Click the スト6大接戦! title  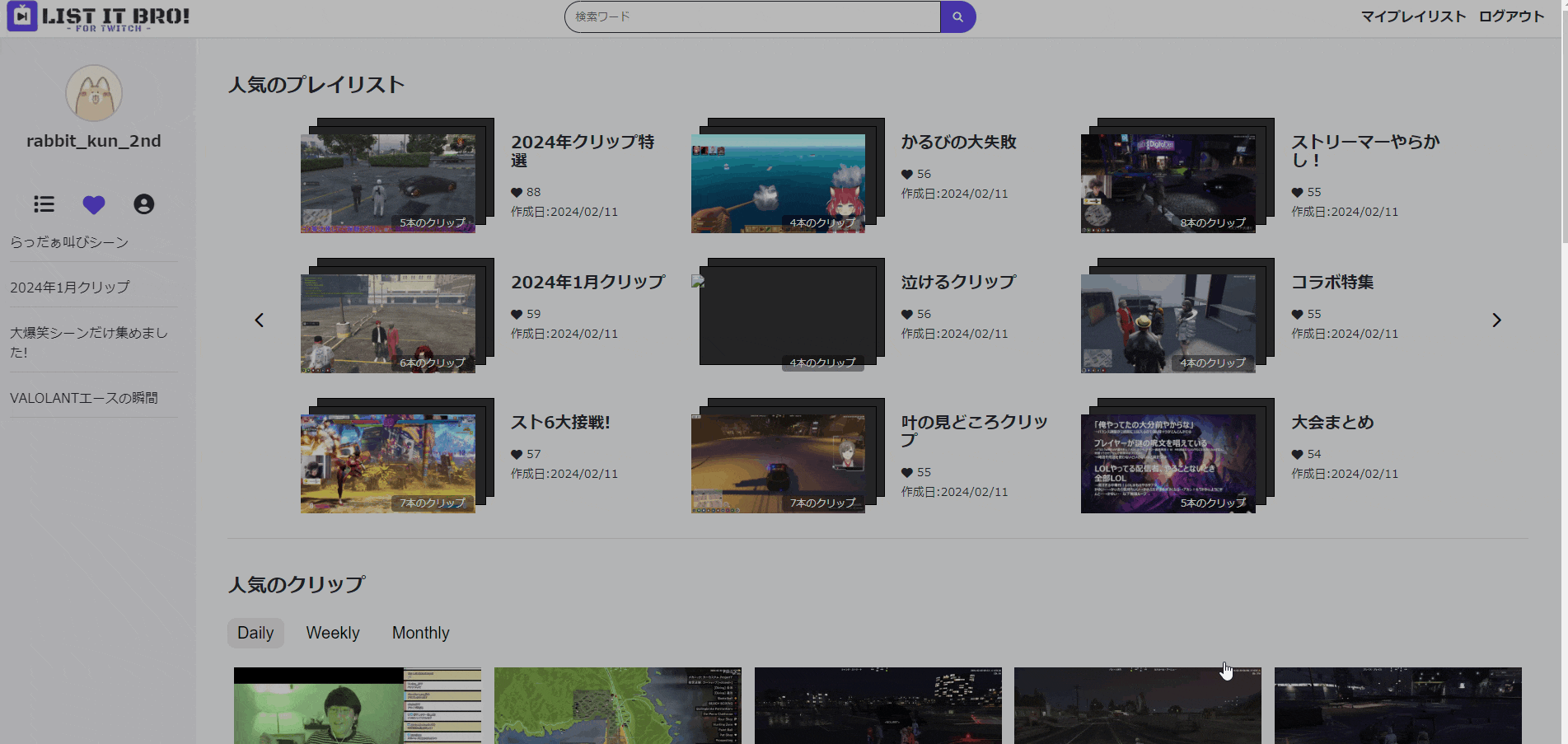click(x=560, y=422)
